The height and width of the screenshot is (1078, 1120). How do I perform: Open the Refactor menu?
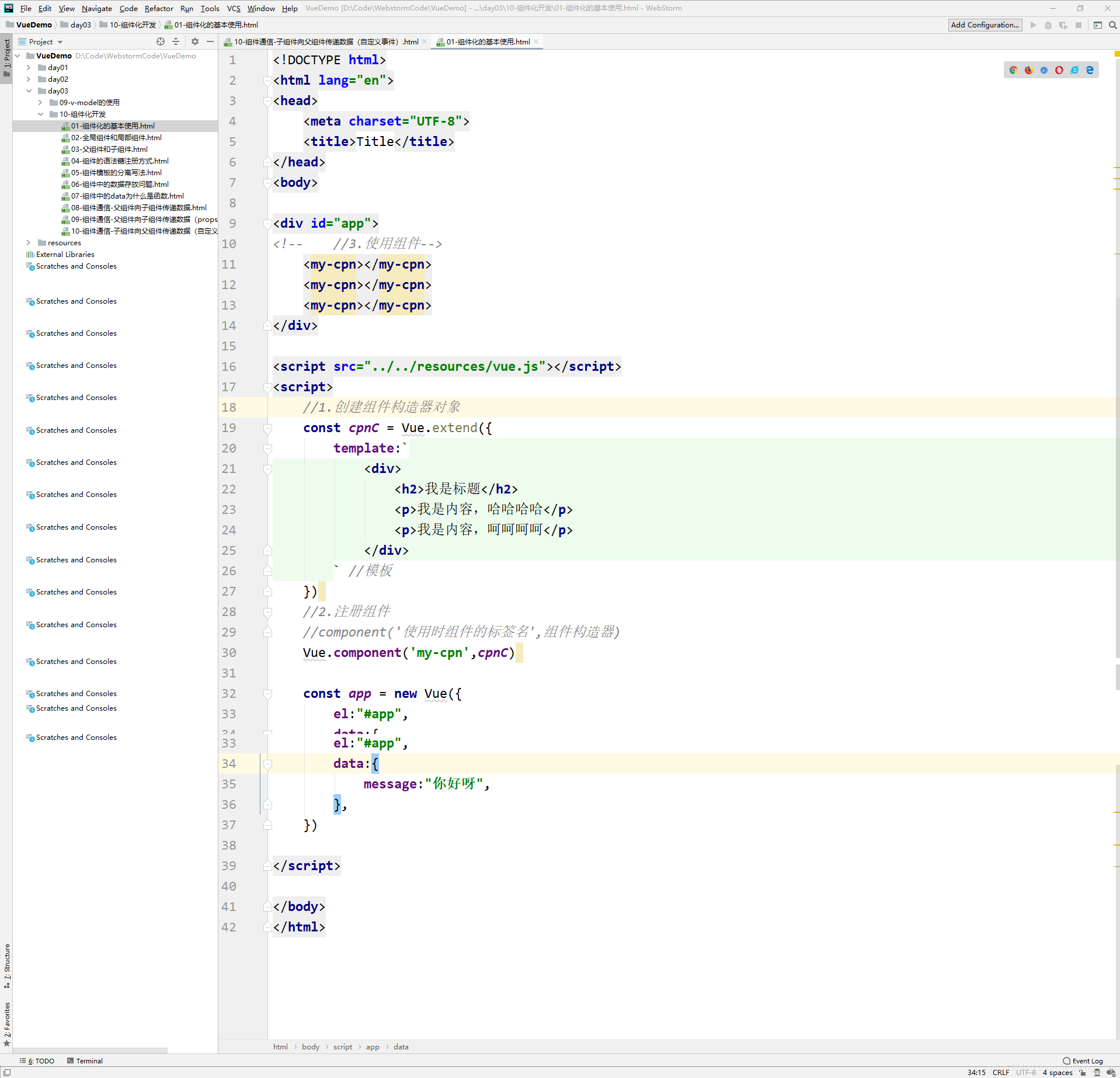tap(159, 8)
